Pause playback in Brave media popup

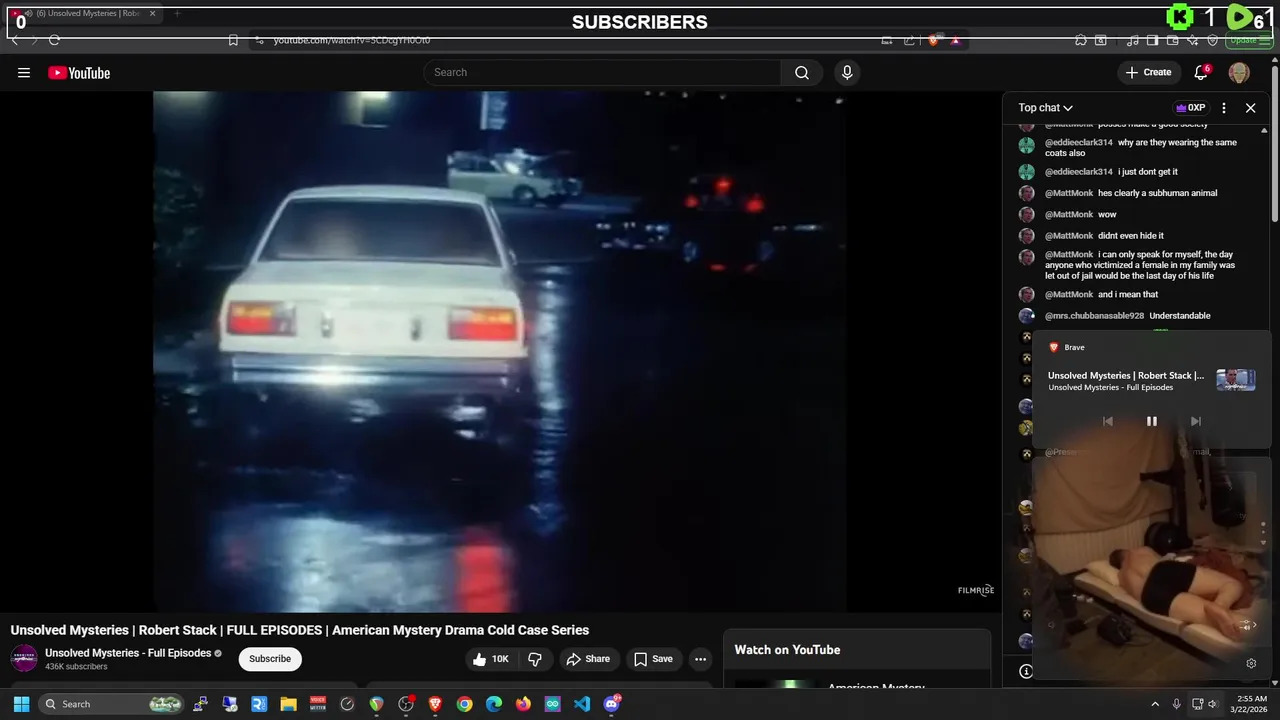tap(1151, 421)
